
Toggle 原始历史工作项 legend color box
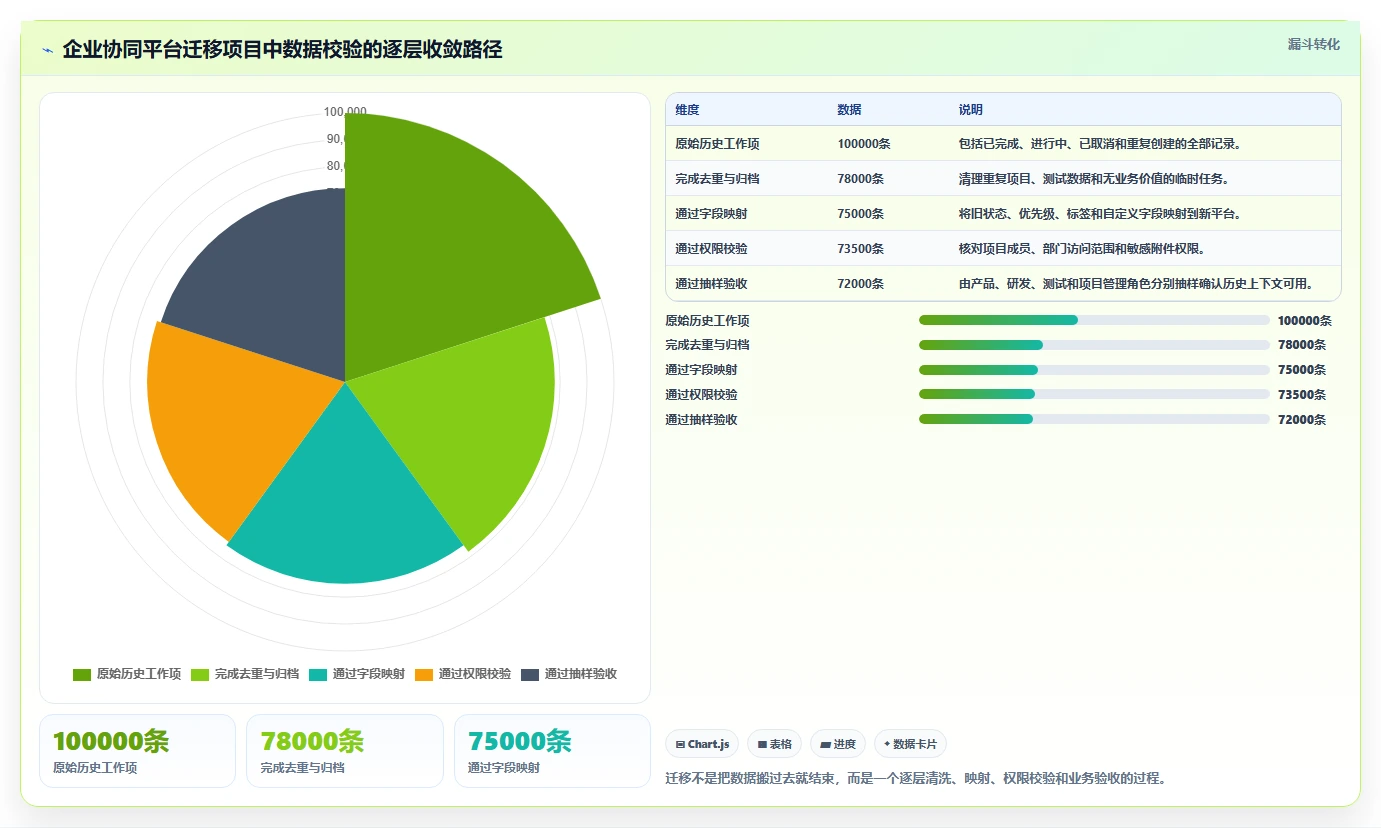click(x=82, y=674)
